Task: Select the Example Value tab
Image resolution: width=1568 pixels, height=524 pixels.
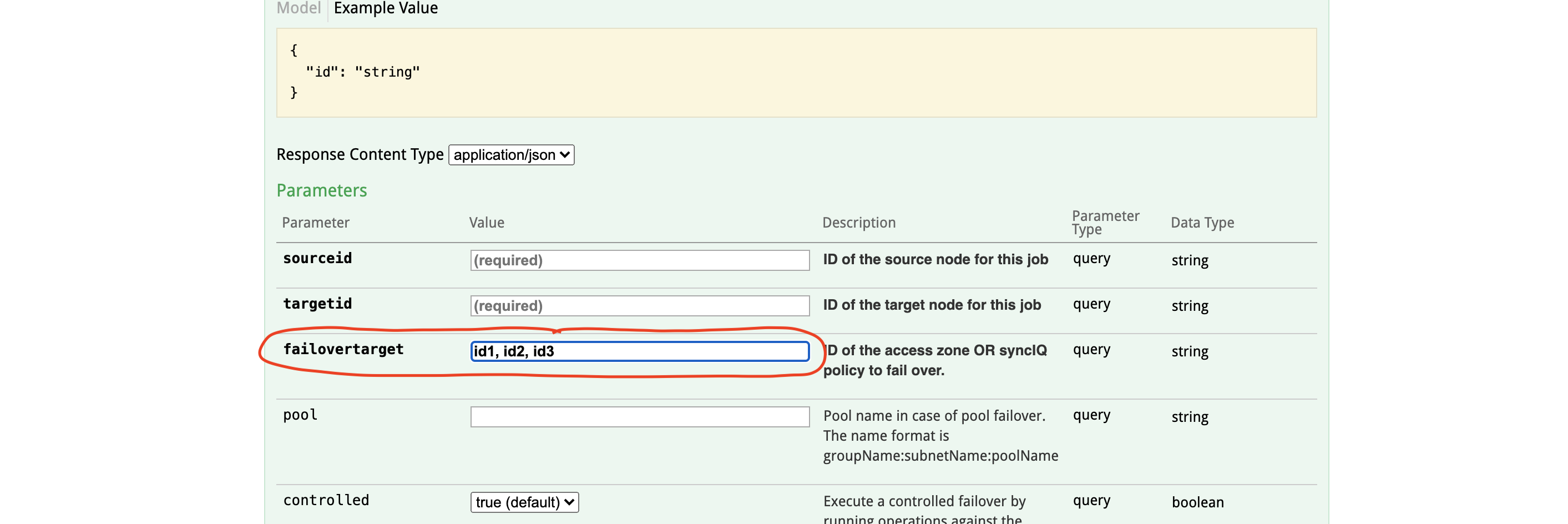Action: coord(385,8)
